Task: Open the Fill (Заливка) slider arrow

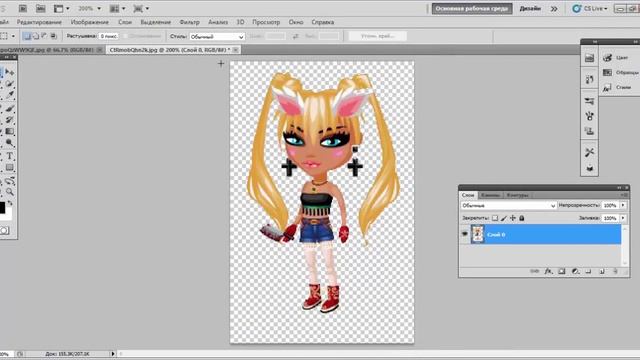Action: (x=623, y=218)
